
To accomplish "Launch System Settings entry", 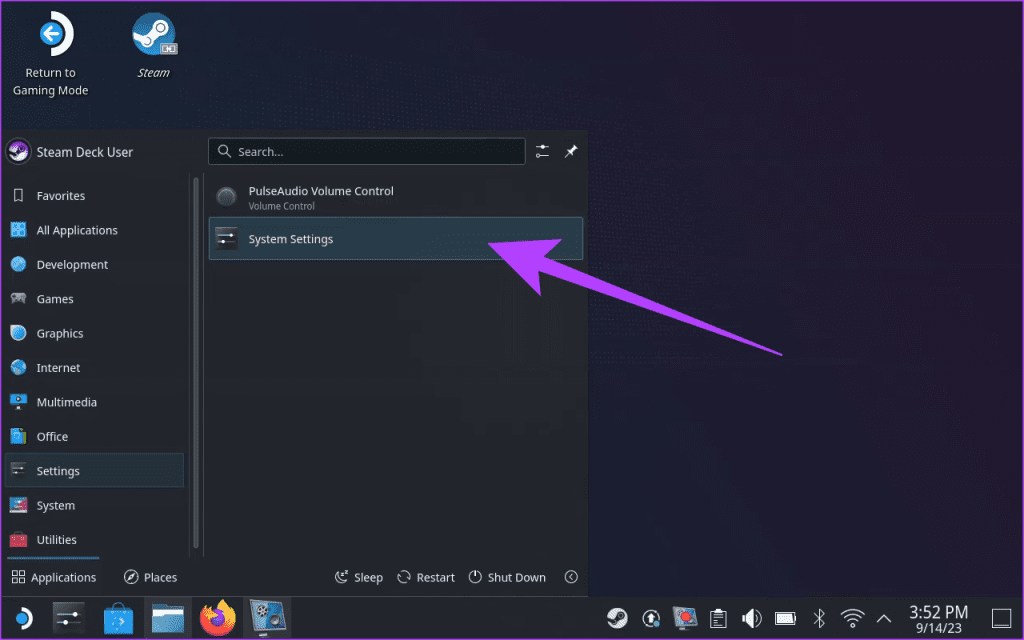I will click(x=396, y=238).
